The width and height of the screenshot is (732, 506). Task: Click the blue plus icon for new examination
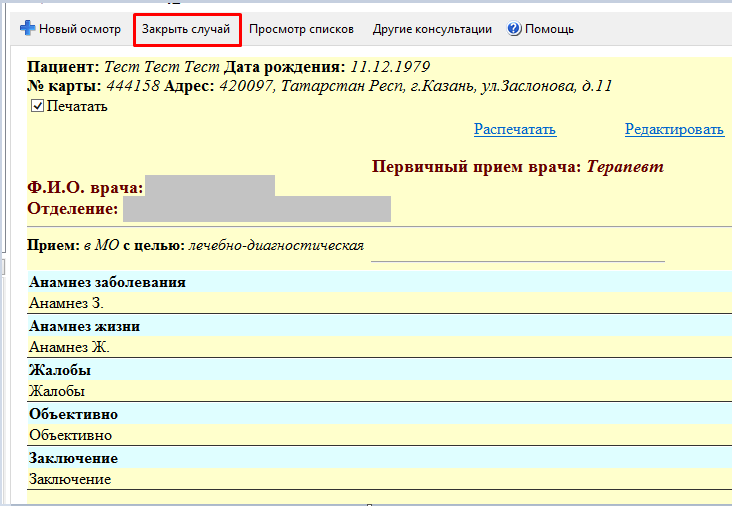[x=28, y=29]
